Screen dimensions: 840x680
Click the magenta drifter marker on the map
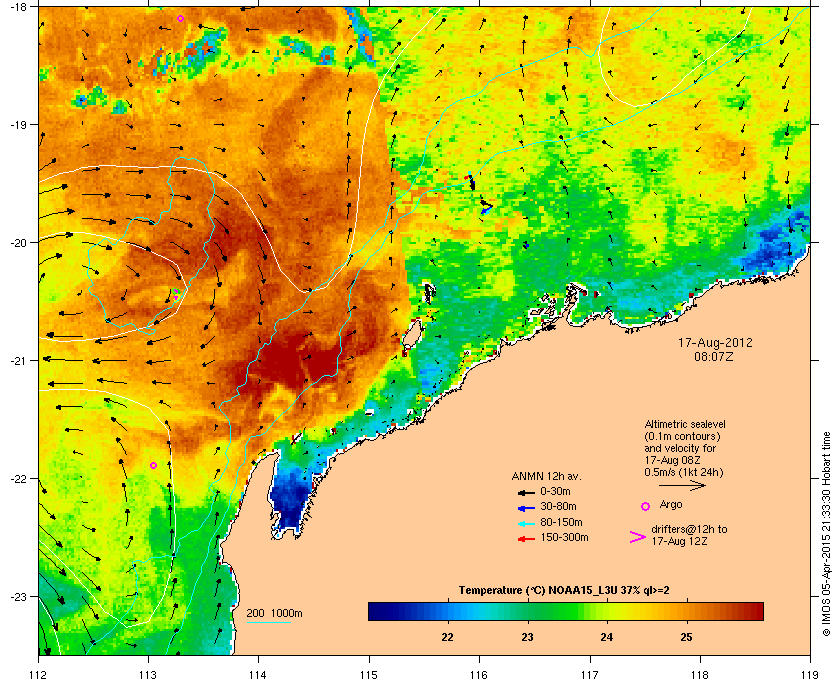point(176,294)
